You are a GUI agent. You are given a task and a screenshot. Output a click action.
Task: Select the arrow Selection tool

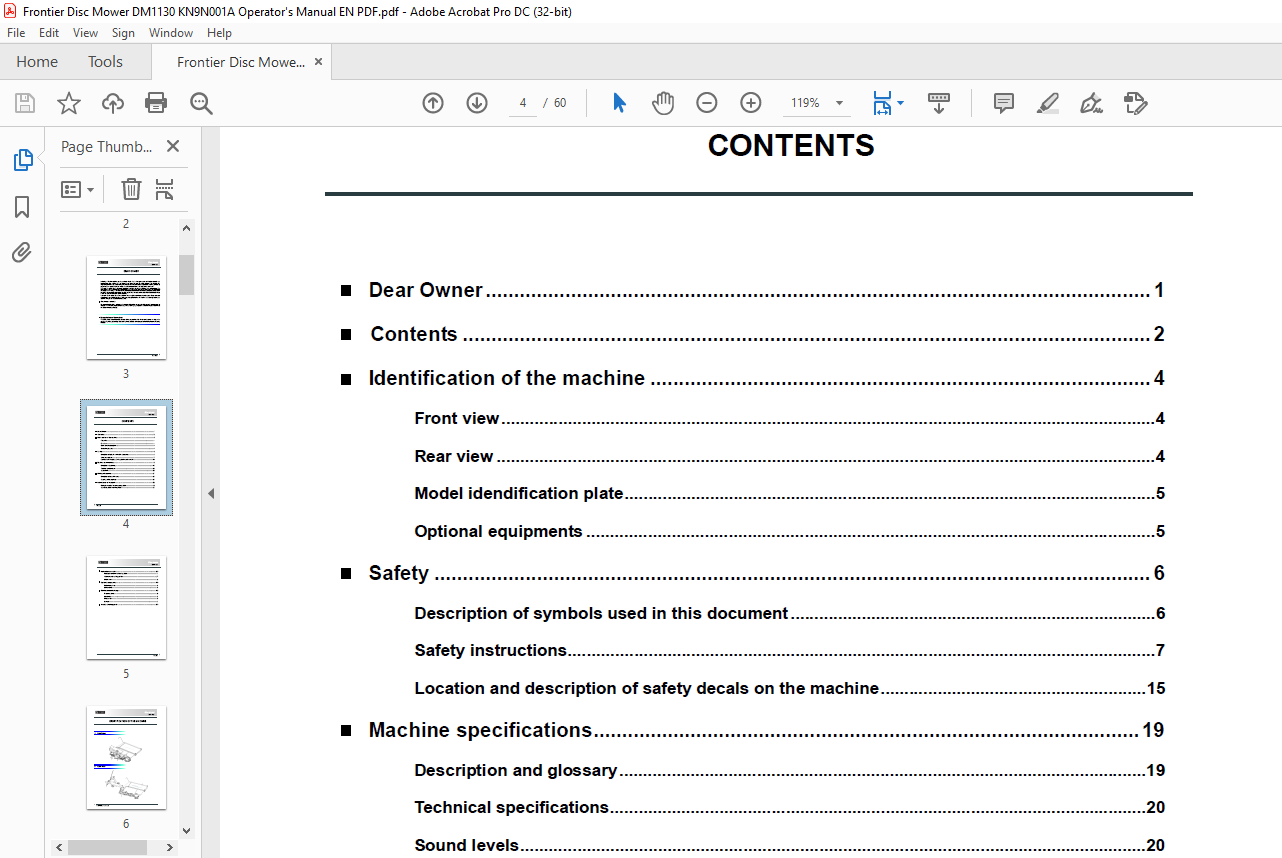pyautogui.click(x=619, y=103)
